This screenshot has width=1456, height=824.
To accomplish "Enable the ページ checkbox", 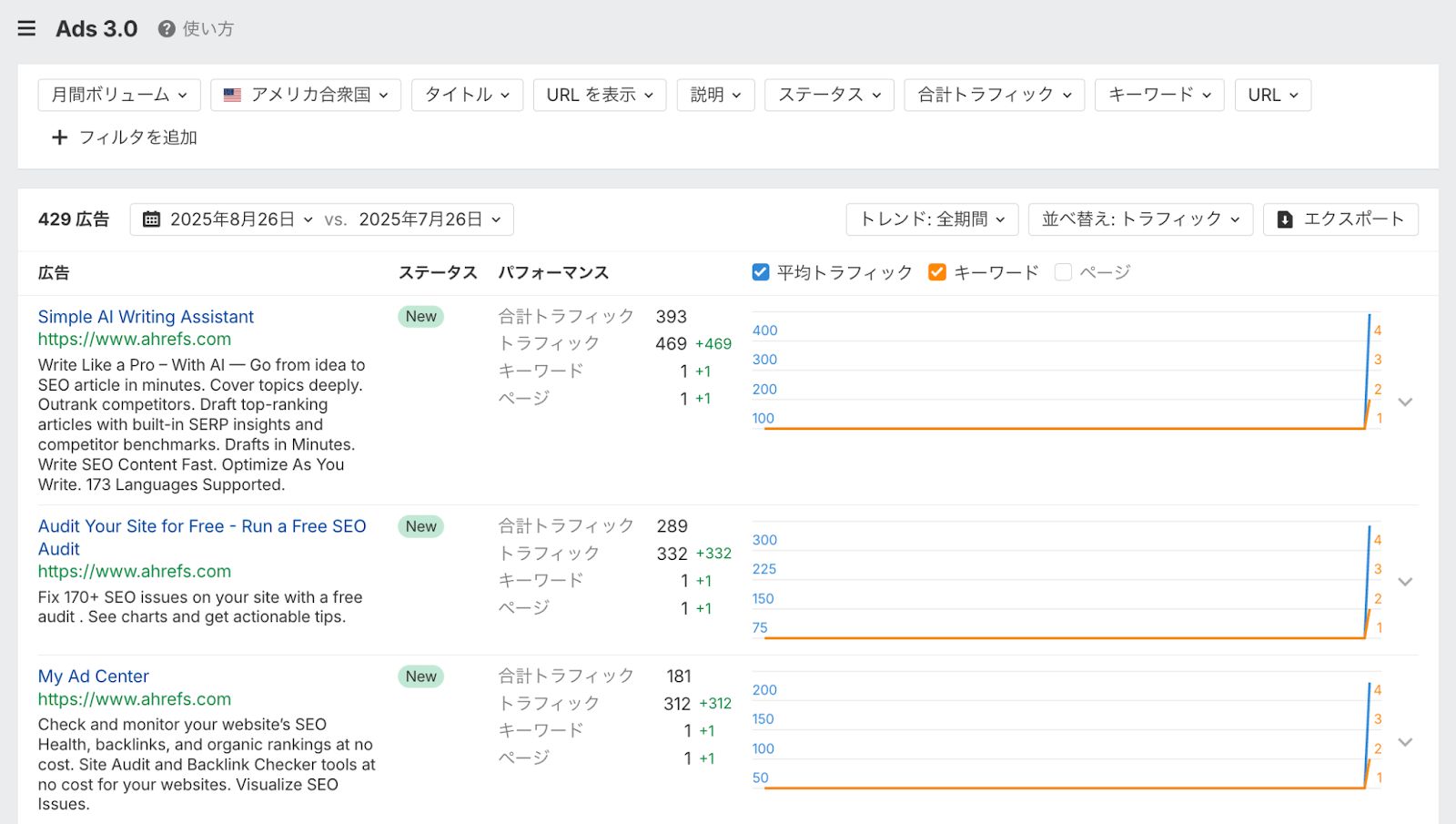I will 1063,272.
